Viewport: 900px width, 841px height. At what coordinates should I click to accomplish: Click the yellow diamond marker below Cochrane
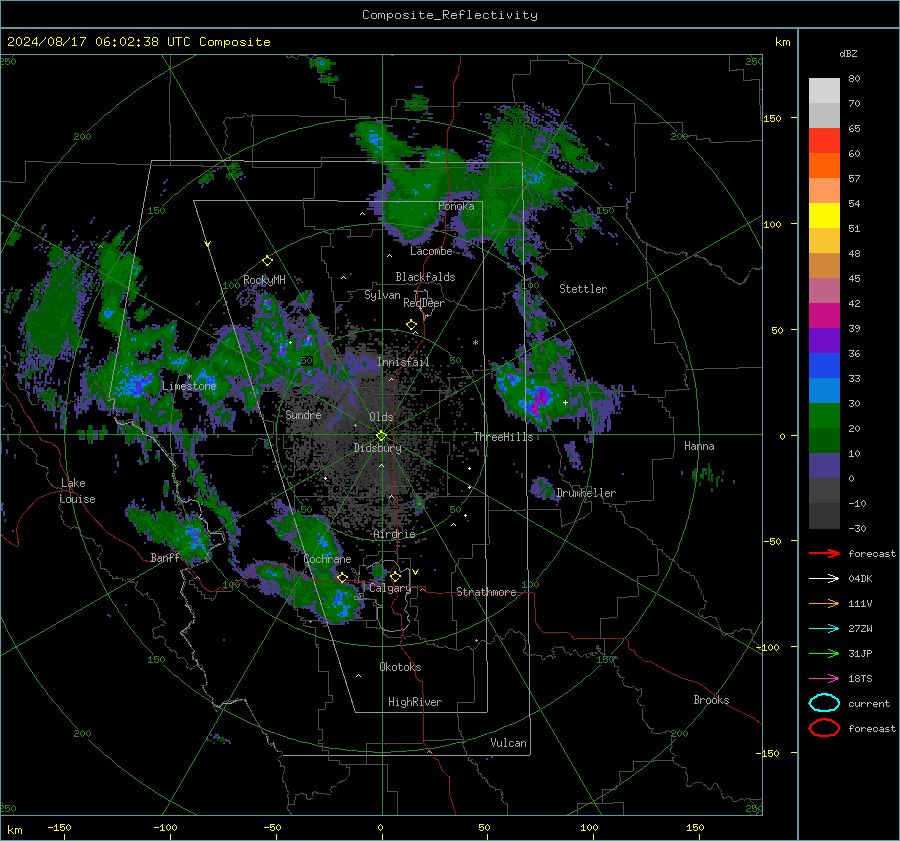(343, 577)
